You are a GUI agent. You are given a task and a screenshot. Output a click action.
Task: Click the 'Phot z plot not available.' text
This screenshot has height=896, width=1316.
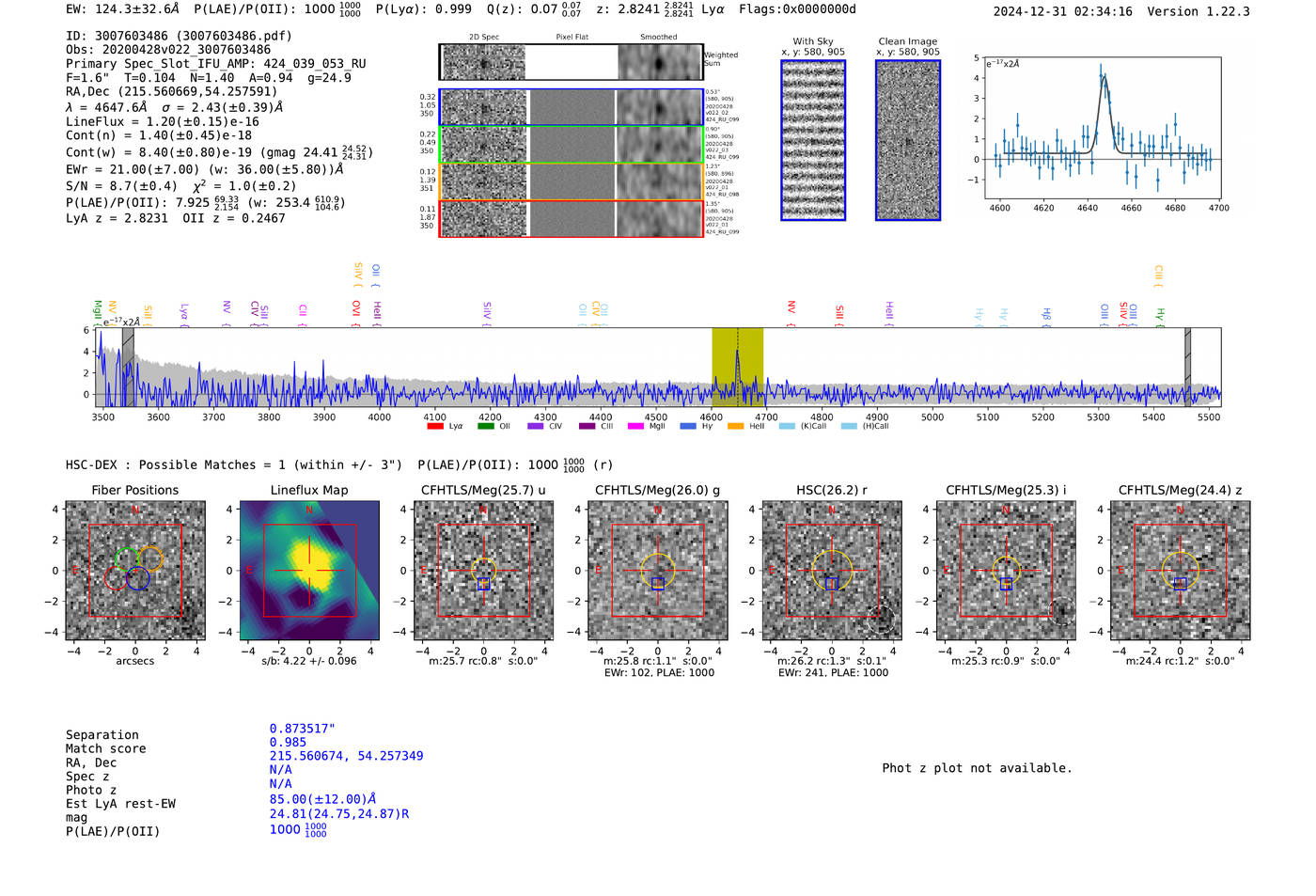click(x=977, y=768)
